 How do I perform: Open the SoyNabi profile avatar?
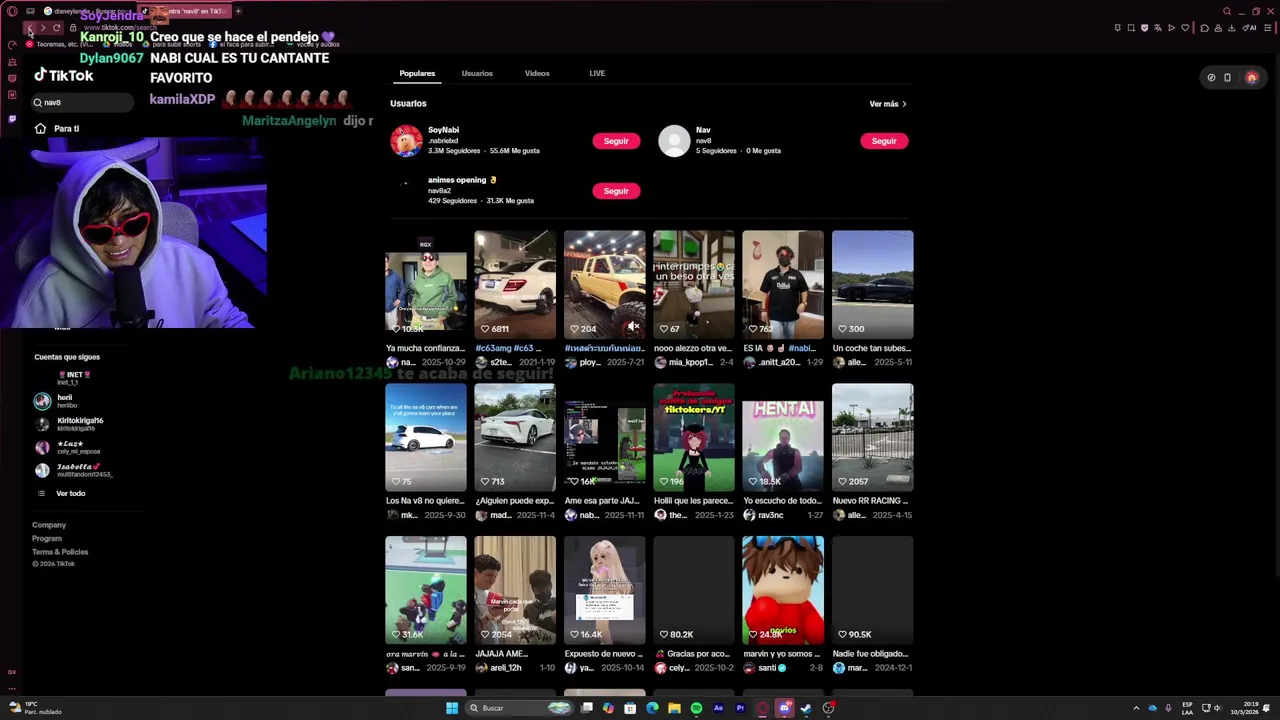(x=406, y=141)
